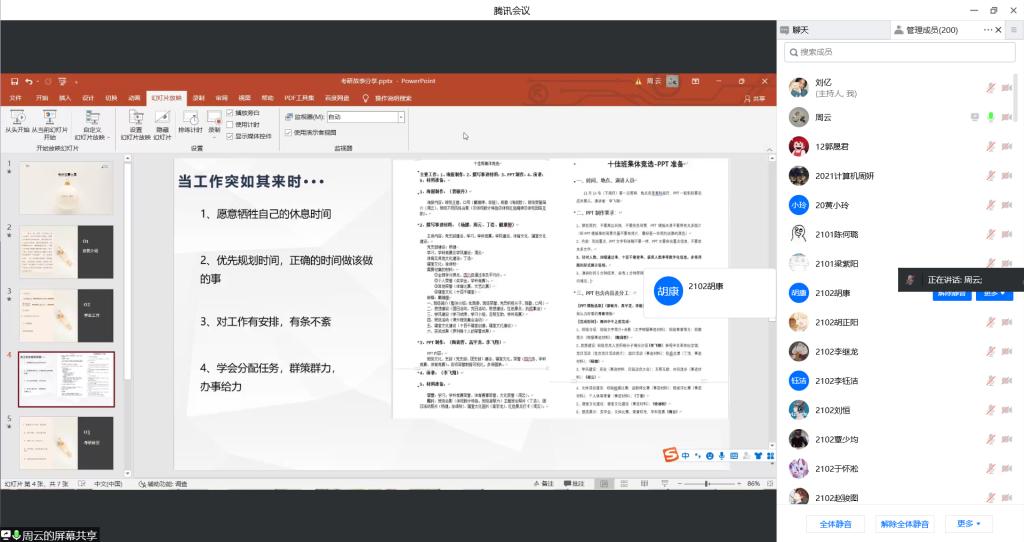Click the 全体静音 button
The height and width of the screenshot is (542, 1024).
[835, 523]
